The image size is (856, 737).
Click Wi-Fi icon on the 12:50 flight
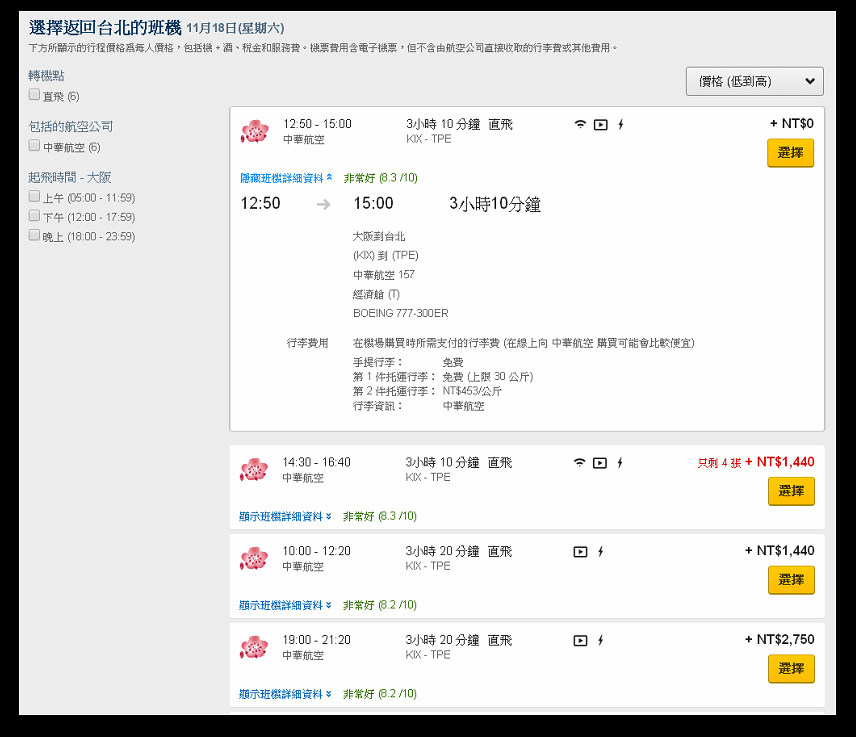pos(580,124)
